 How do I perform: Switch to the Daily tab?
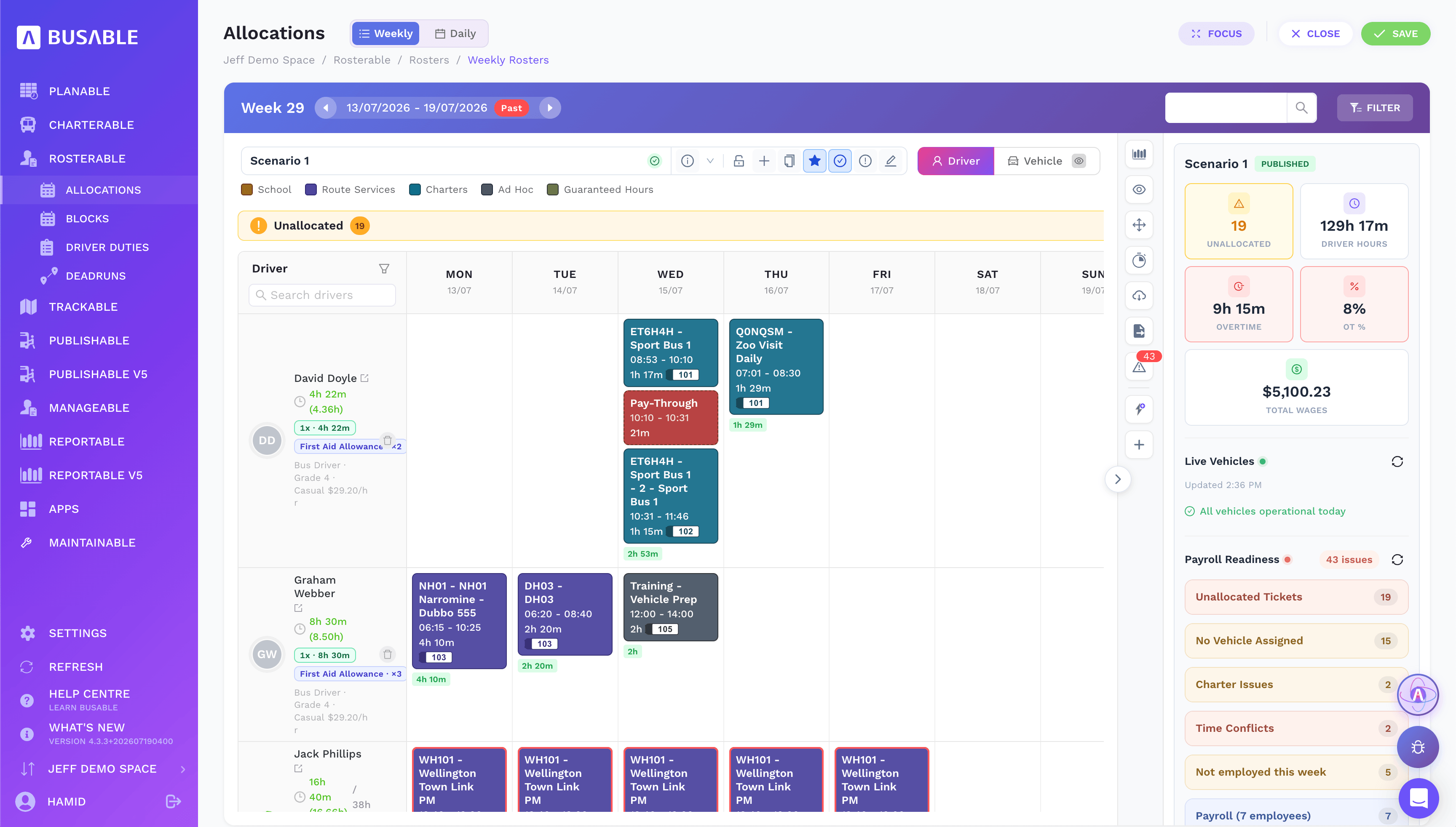click(455, 34)
